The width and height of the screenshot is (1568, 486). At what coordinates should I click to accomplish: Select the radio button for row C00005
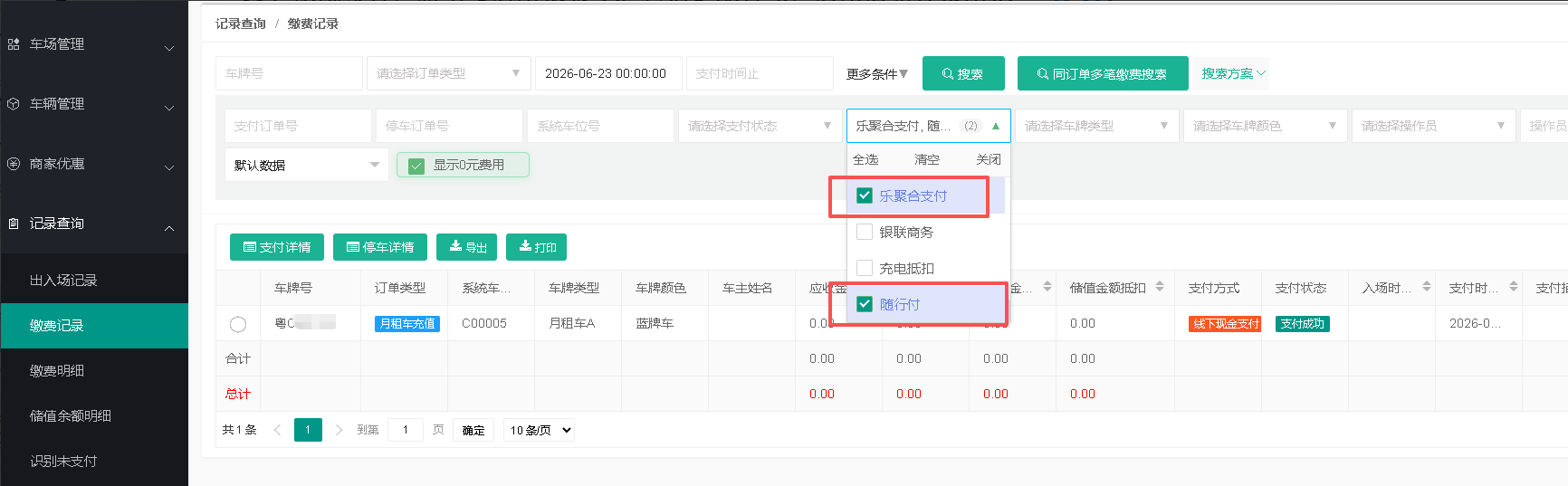(x=238, y=323)
